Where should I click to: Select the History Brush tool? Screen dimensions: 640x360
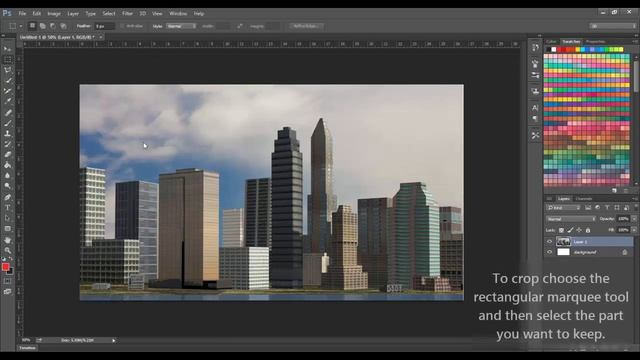(7, 144)
